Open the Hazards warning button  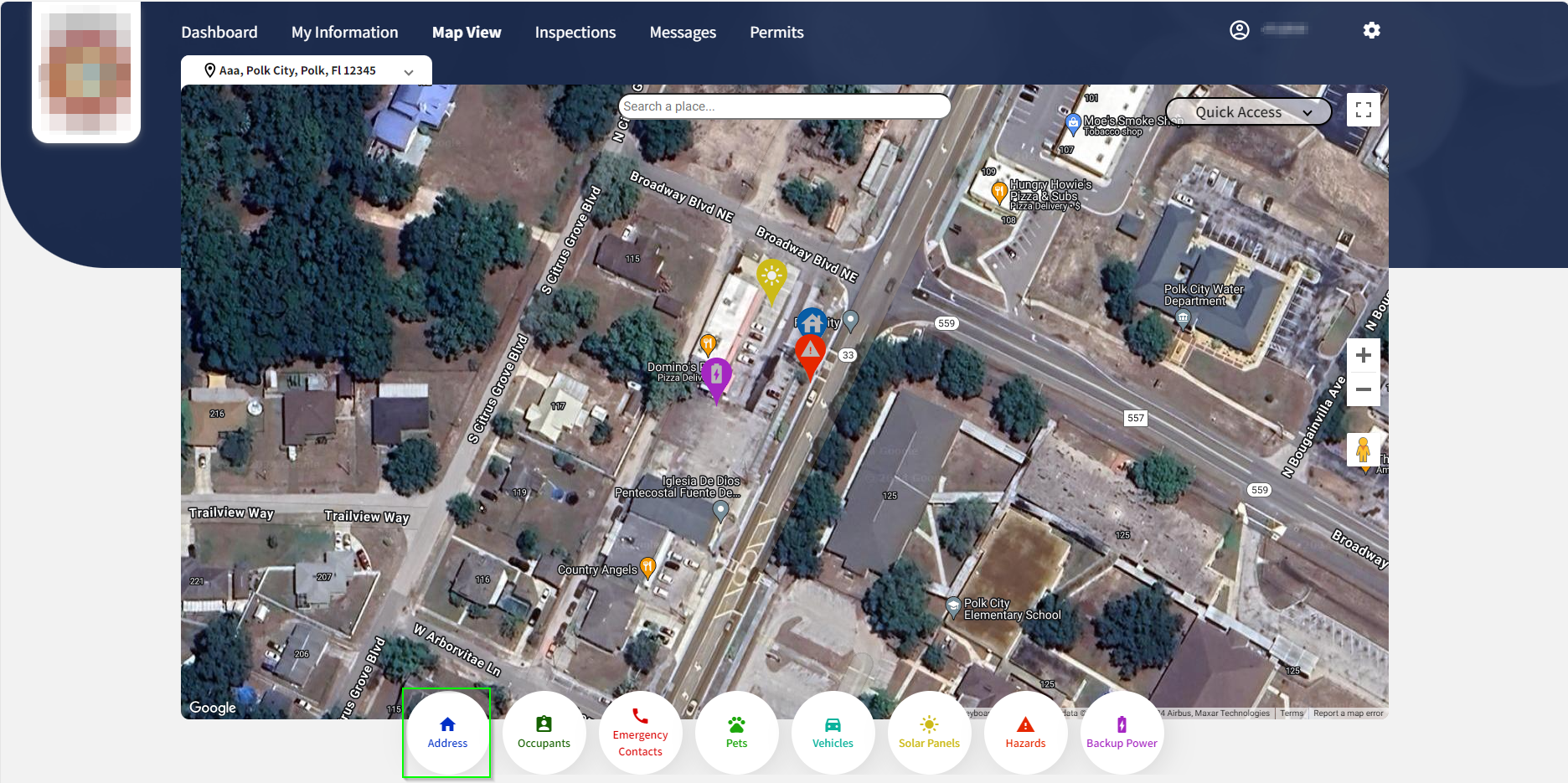[1025, 733]
